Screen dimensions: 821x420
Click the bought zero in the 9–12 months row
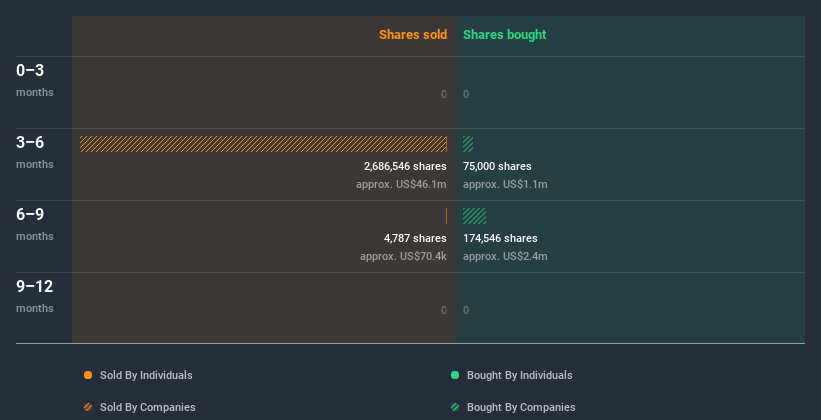tap(466, 310)
